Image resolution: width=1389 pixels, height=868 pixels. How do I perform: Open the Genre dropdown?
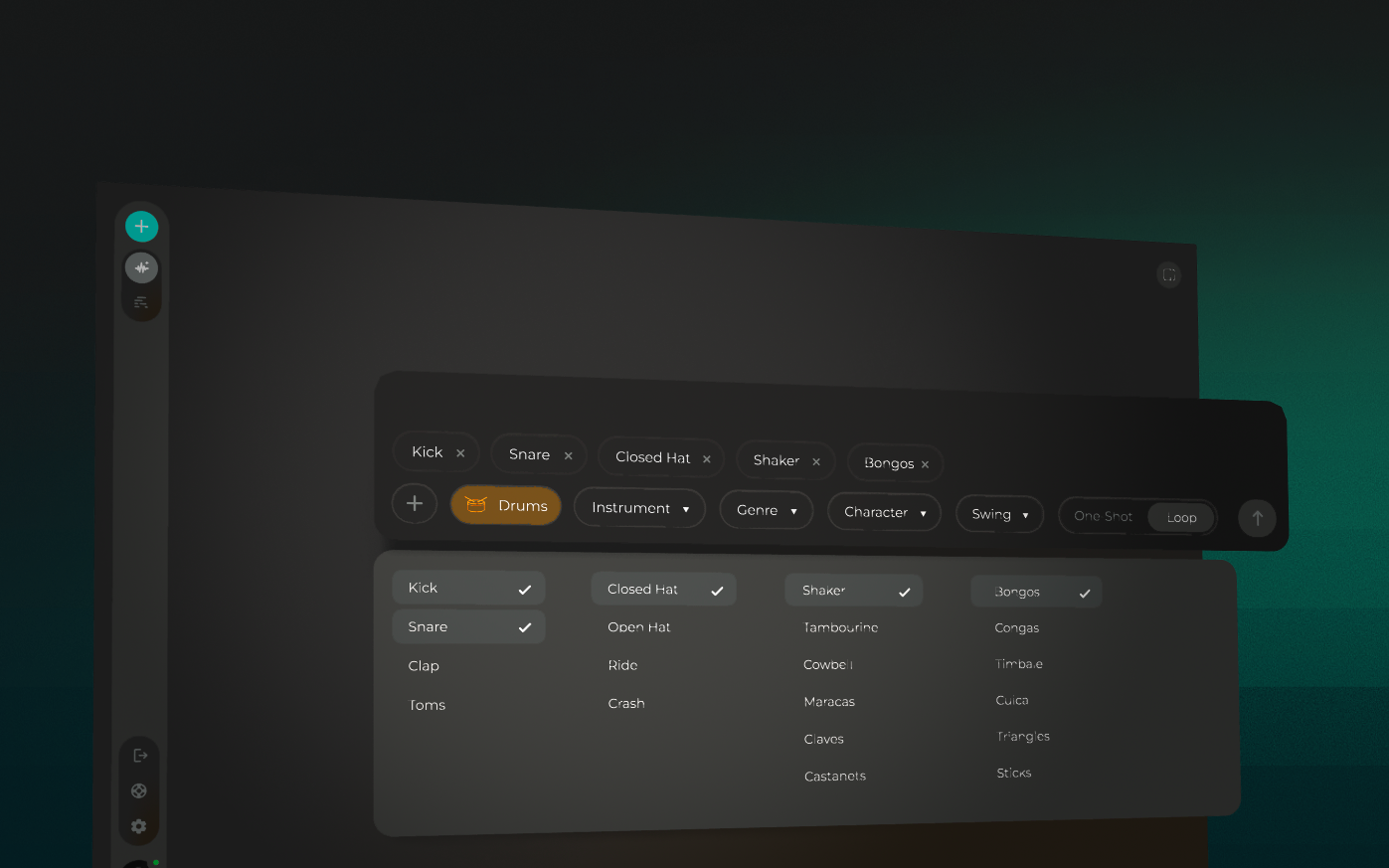pos(767,510)
